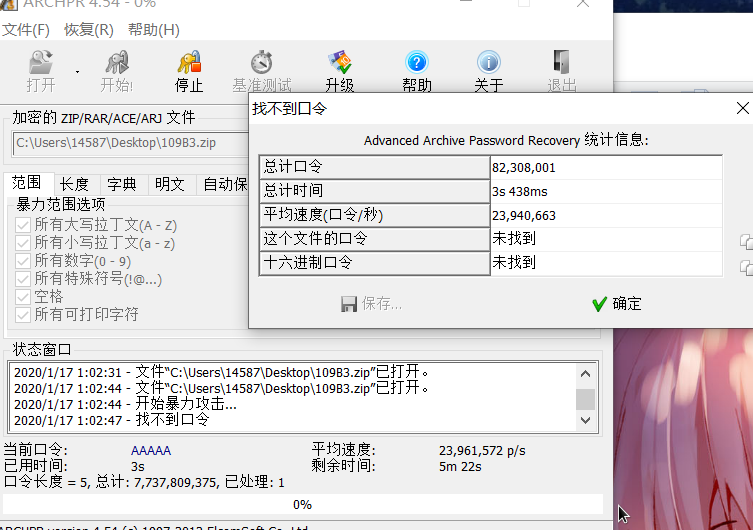753x530 pixels.
Task: Click the Upgrade (升级) toolbar icon
Action: [340, 62]
